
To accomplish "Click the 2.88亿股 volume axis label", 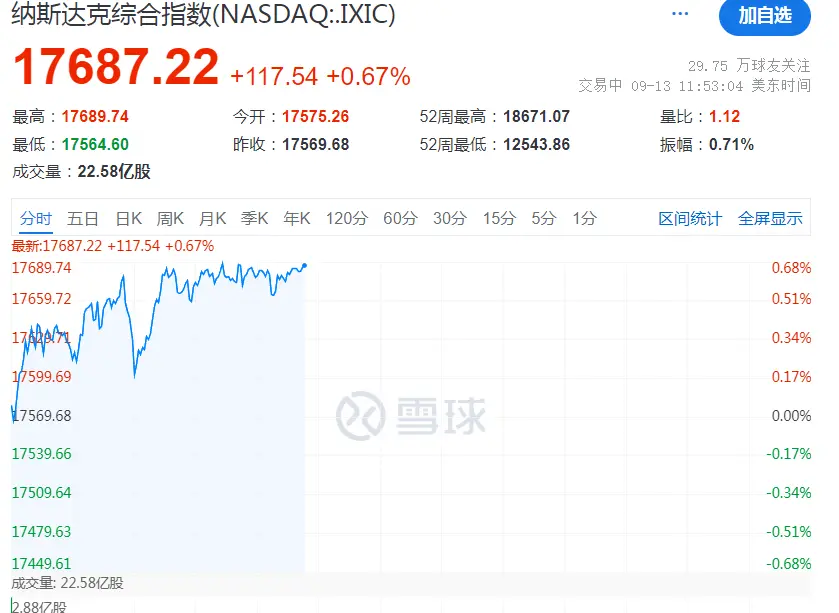I will click(x=40, y=607).
